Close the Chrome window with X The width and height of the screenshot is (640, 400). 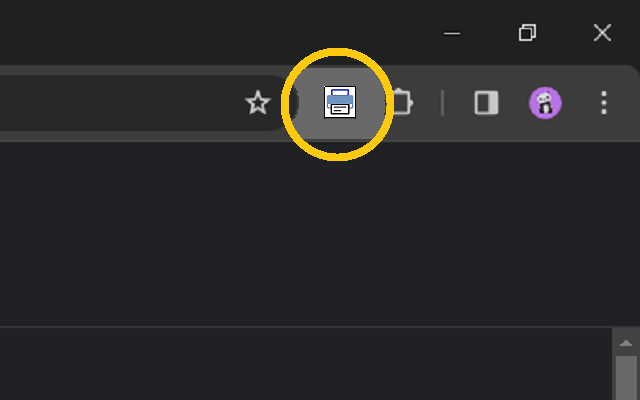(602, 33)
